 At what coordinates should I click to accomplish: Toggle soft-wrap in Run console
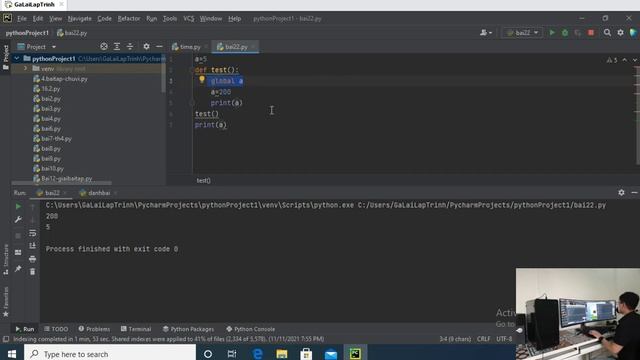32,233
